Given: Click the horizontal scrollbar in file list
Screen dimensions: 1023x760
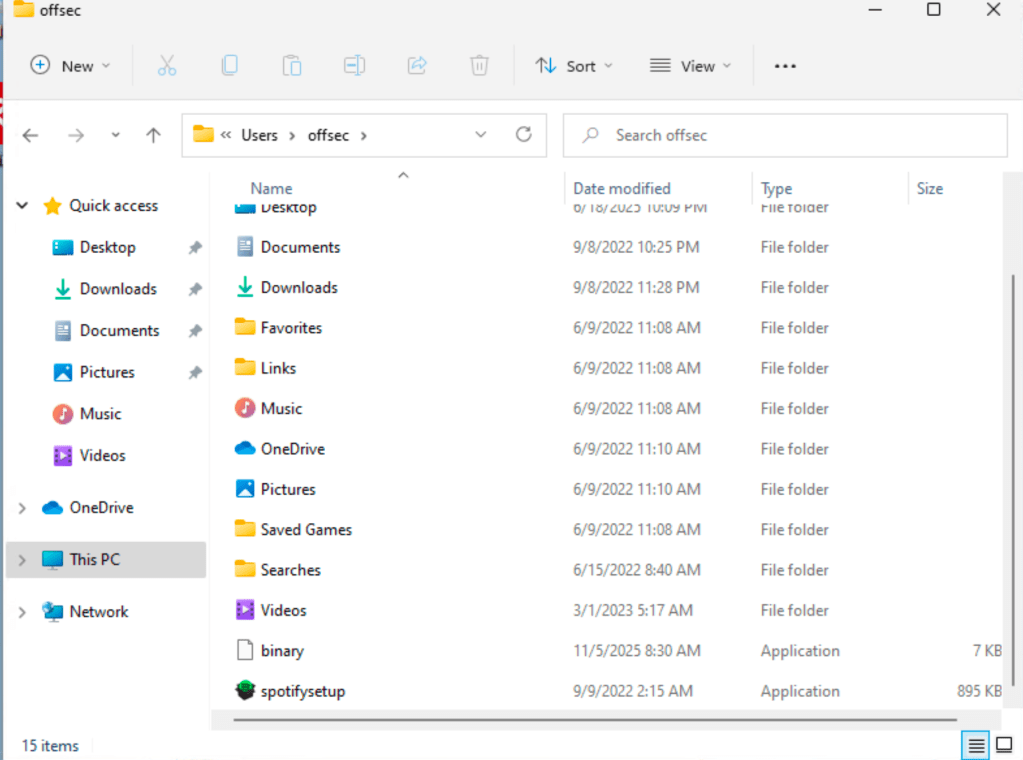Looking at the screenshot, I should coord(594,718).
